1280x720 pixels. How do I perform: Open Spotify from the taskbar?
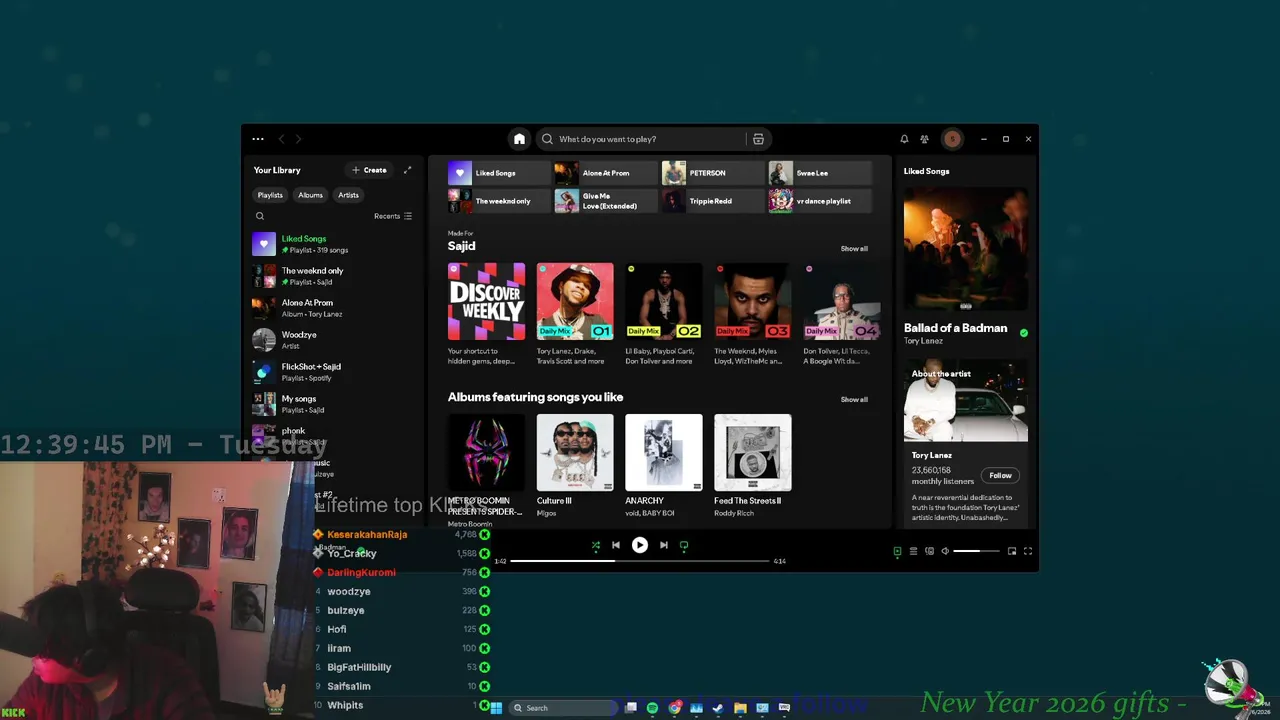[652, 708]
